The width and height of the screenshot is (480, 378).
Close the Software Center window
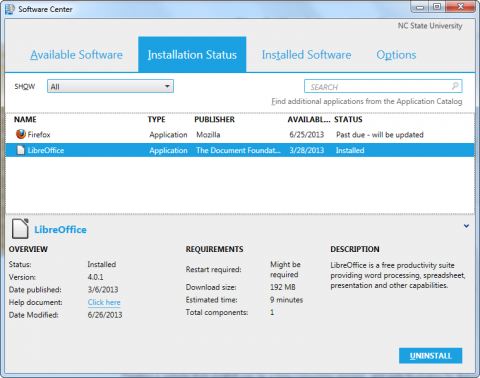(460, 7)
